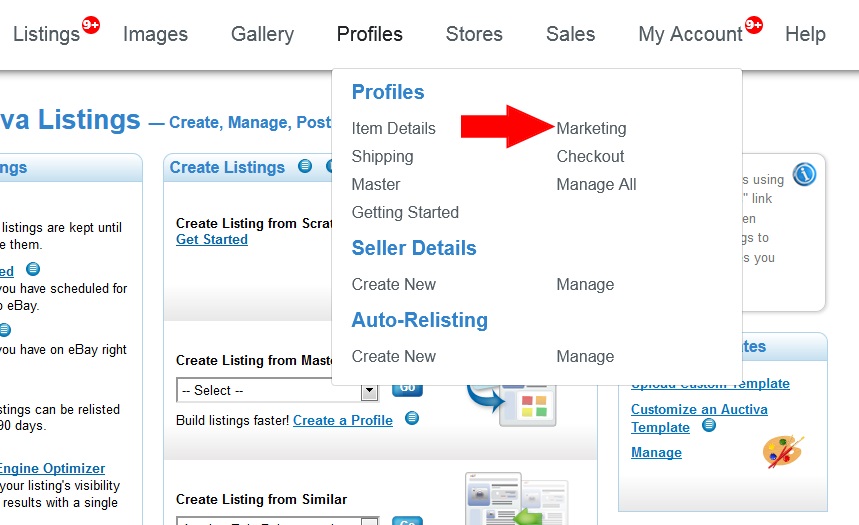Select Getting Started under Profiles

(x=405, y=213)
